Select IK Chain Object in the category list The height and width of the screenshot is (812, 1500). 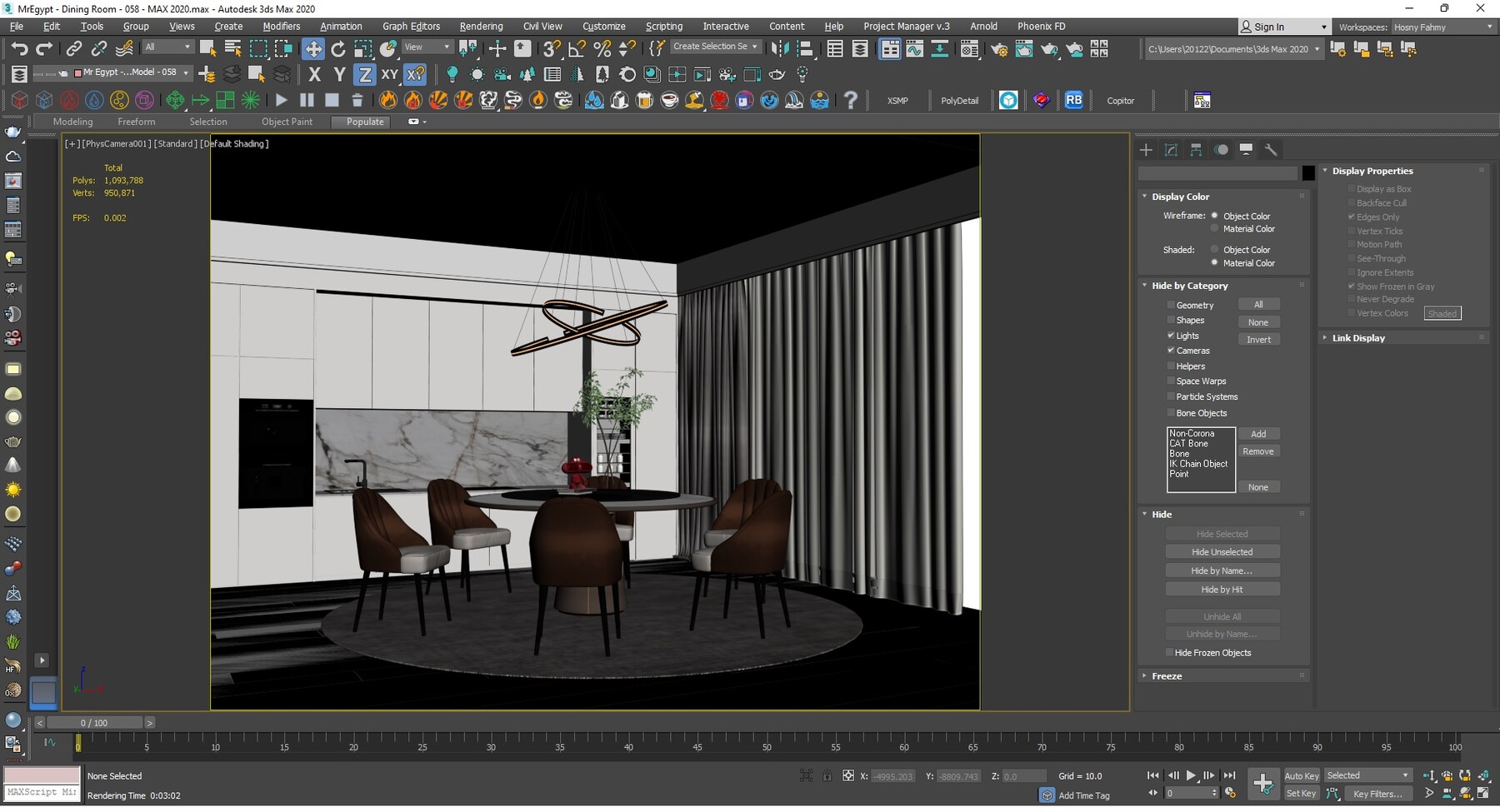click(1197, 464)
